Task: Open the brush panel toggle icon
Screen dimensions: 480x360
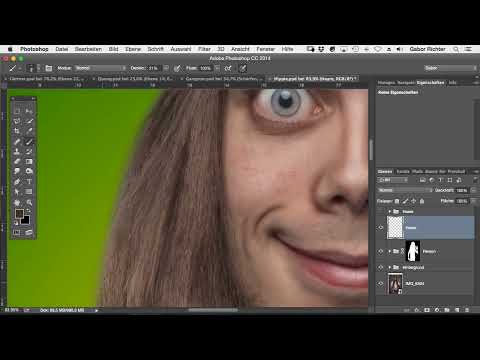Action: pyautogui.click(x=49, y=68)
